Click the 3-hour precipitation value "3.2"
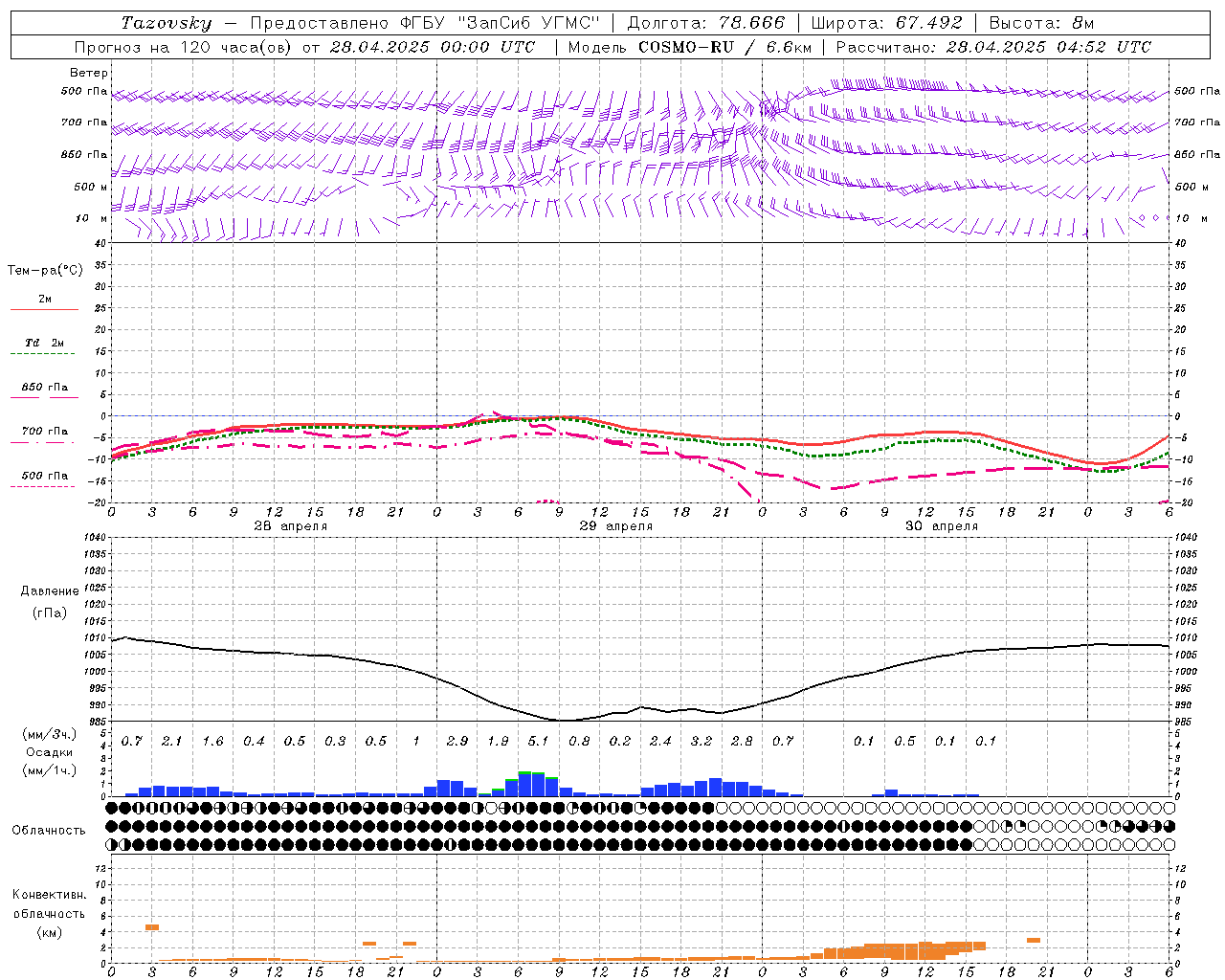This screenshot has height=980, width=1225. click(702, 741)
